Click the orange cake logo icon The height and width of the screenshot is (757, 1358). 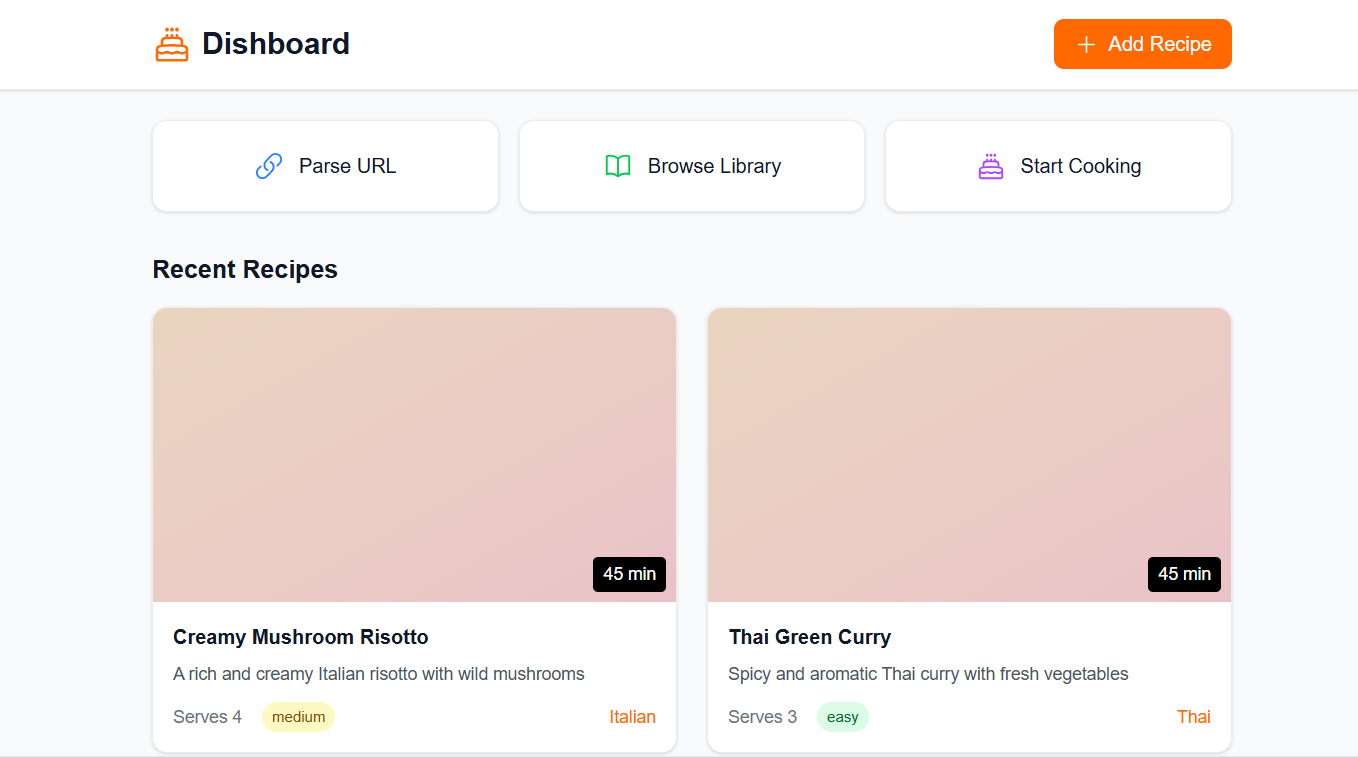172,44
